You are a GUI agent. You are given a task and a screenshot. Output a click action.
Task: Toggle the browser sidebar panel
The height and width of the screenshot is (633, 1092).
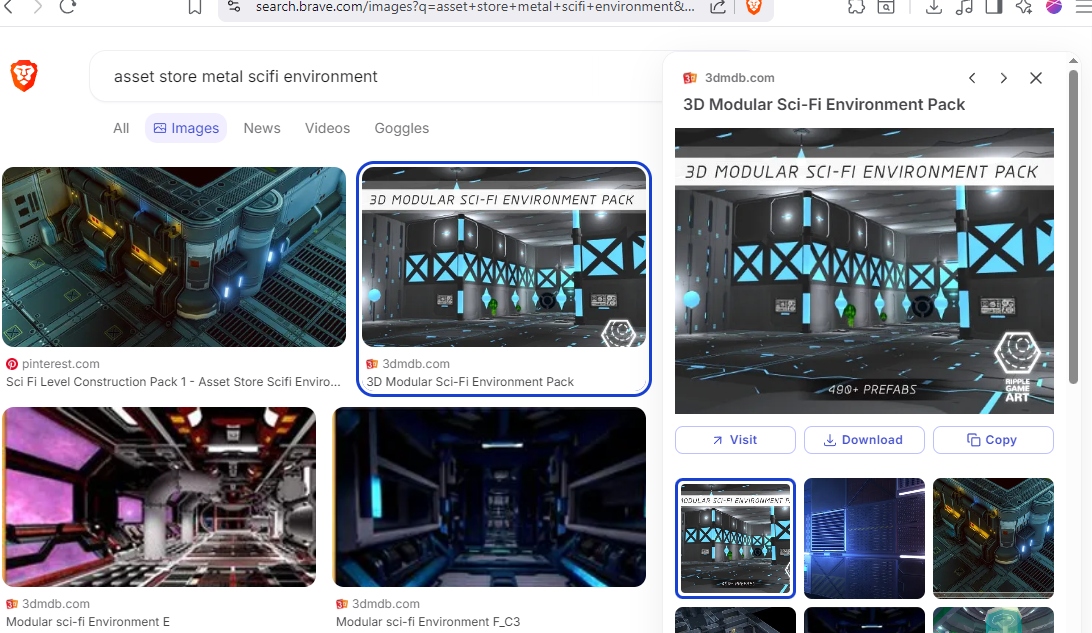pos(994,7)
